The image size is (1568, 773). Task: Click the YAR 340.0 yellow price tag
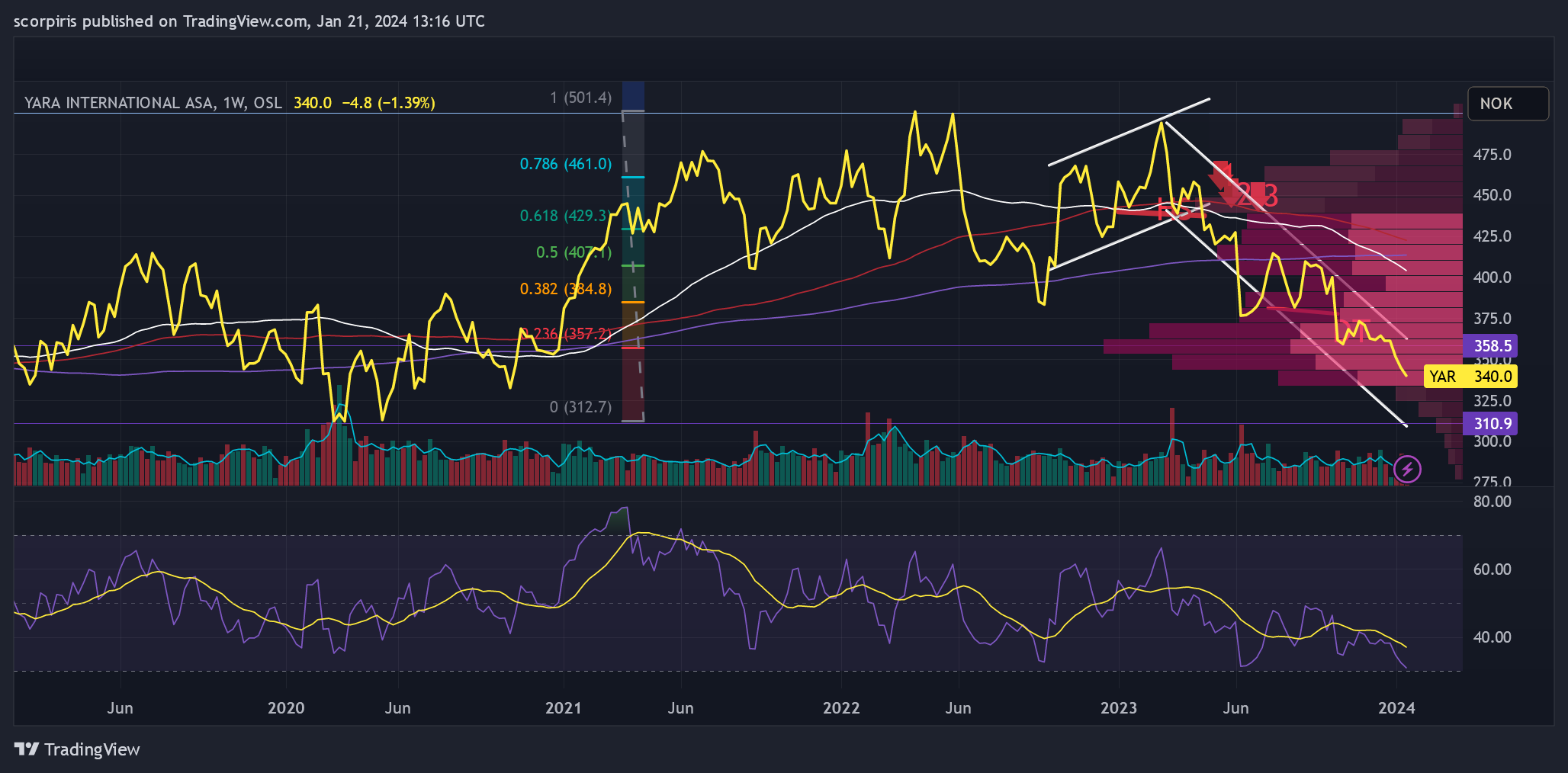(x=1470, y=377)
